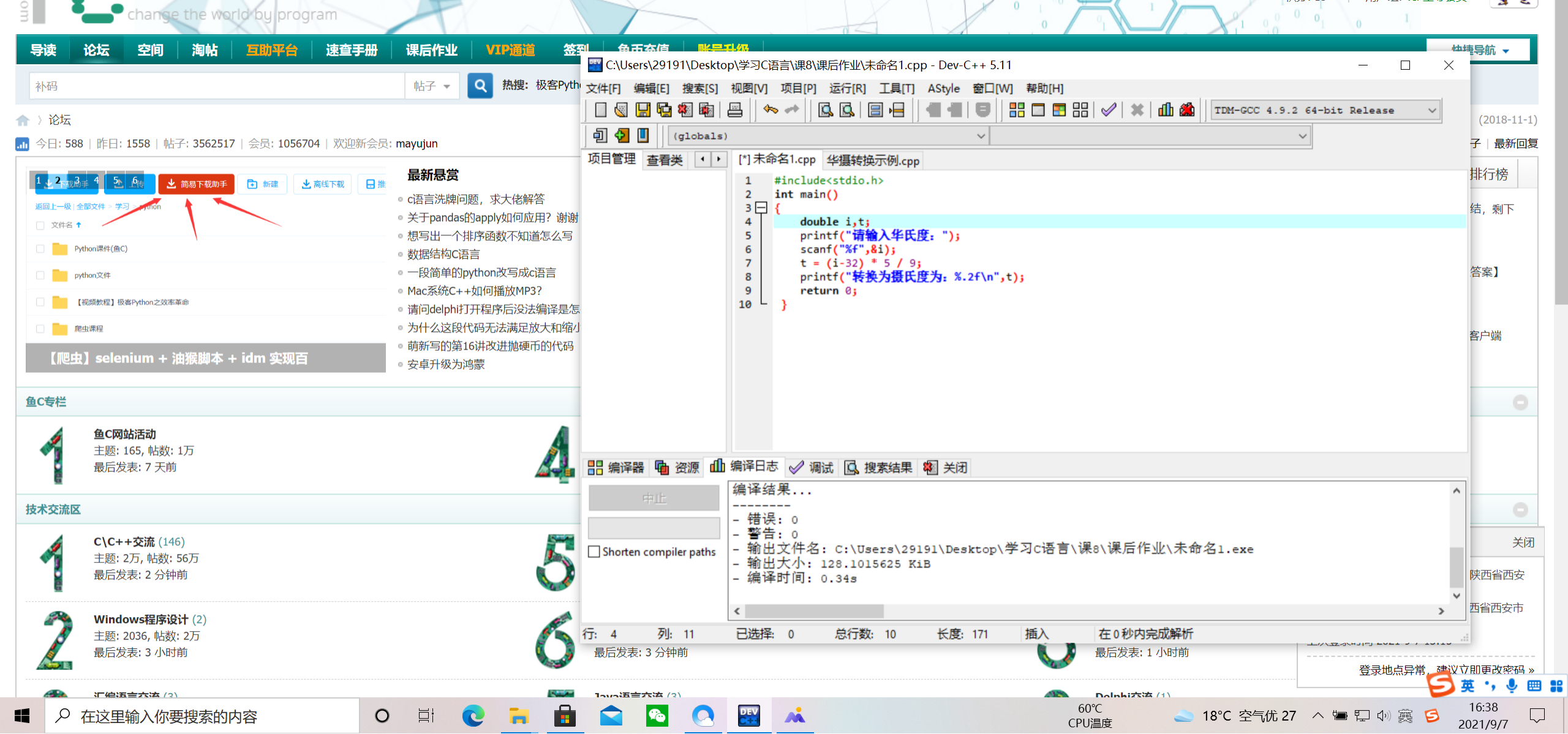This screenshot has width=1568, height=734.
Task: Check the box beside 极客Python之效率革命 folder
Action: click(x=40, y=302)
